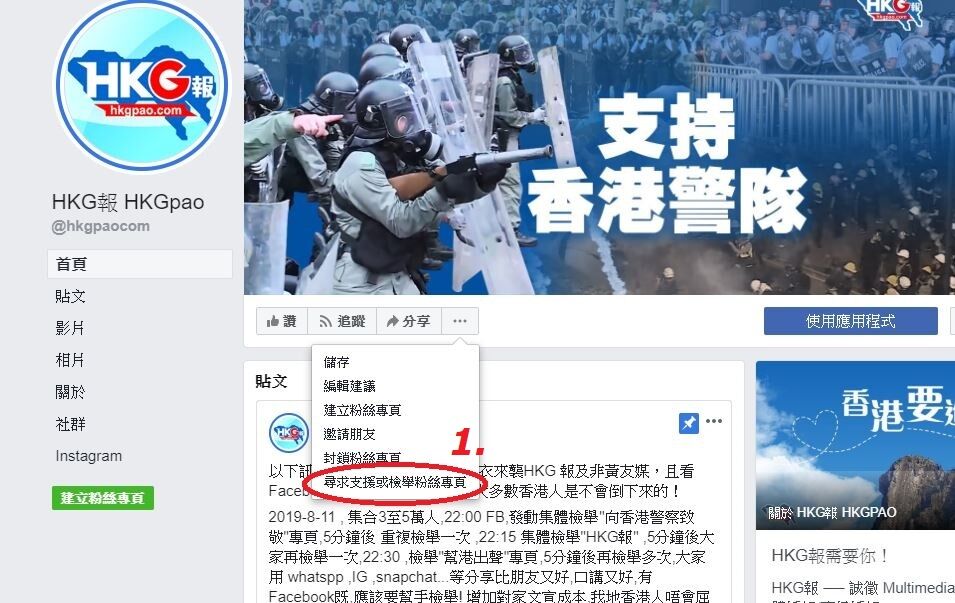955x603 pixels.
Task: Open the 支持香港警隊 cover photo
Action: [599, 147]
